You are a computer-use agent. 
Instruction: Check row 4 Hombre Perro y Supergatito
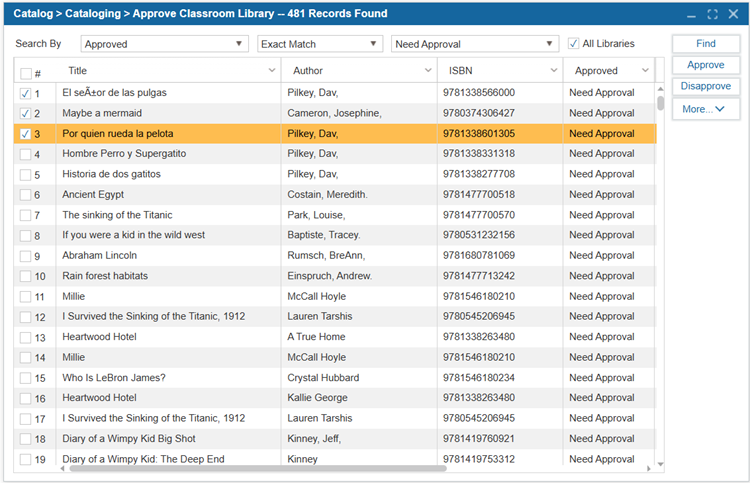25,154
